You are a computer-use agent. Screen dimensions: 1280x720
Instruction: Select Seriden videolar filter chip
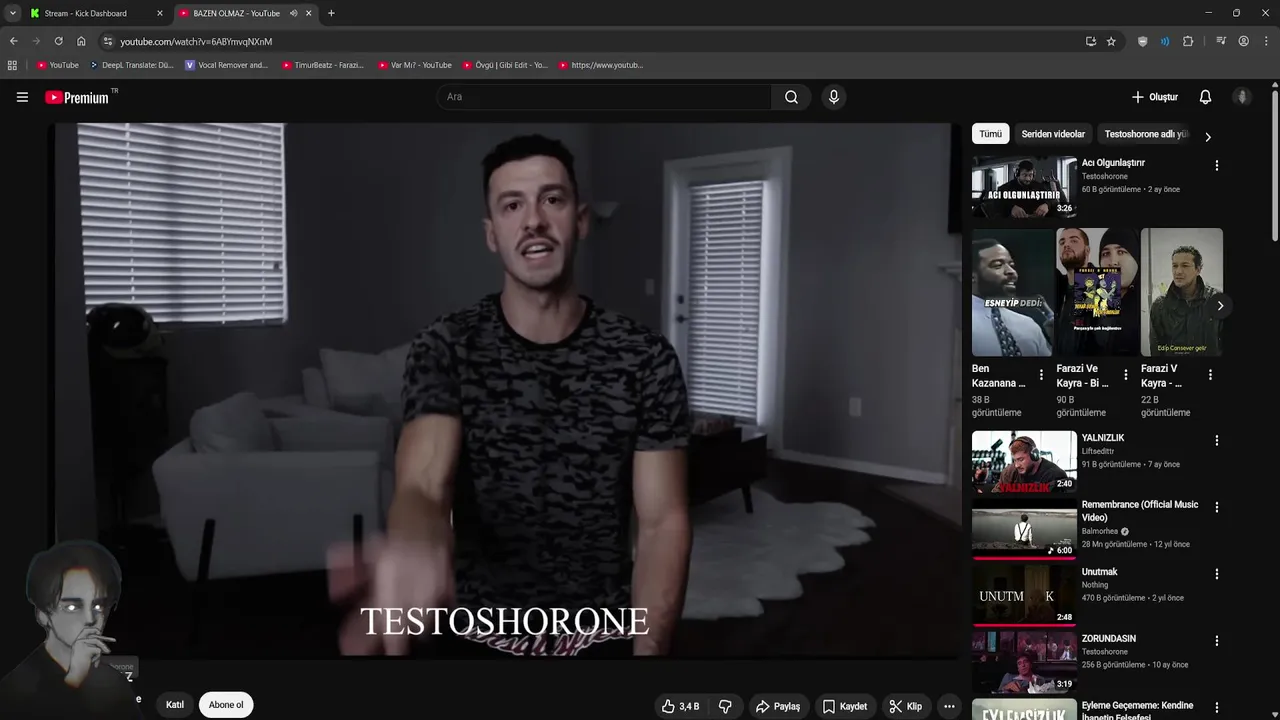point(1053,134)
